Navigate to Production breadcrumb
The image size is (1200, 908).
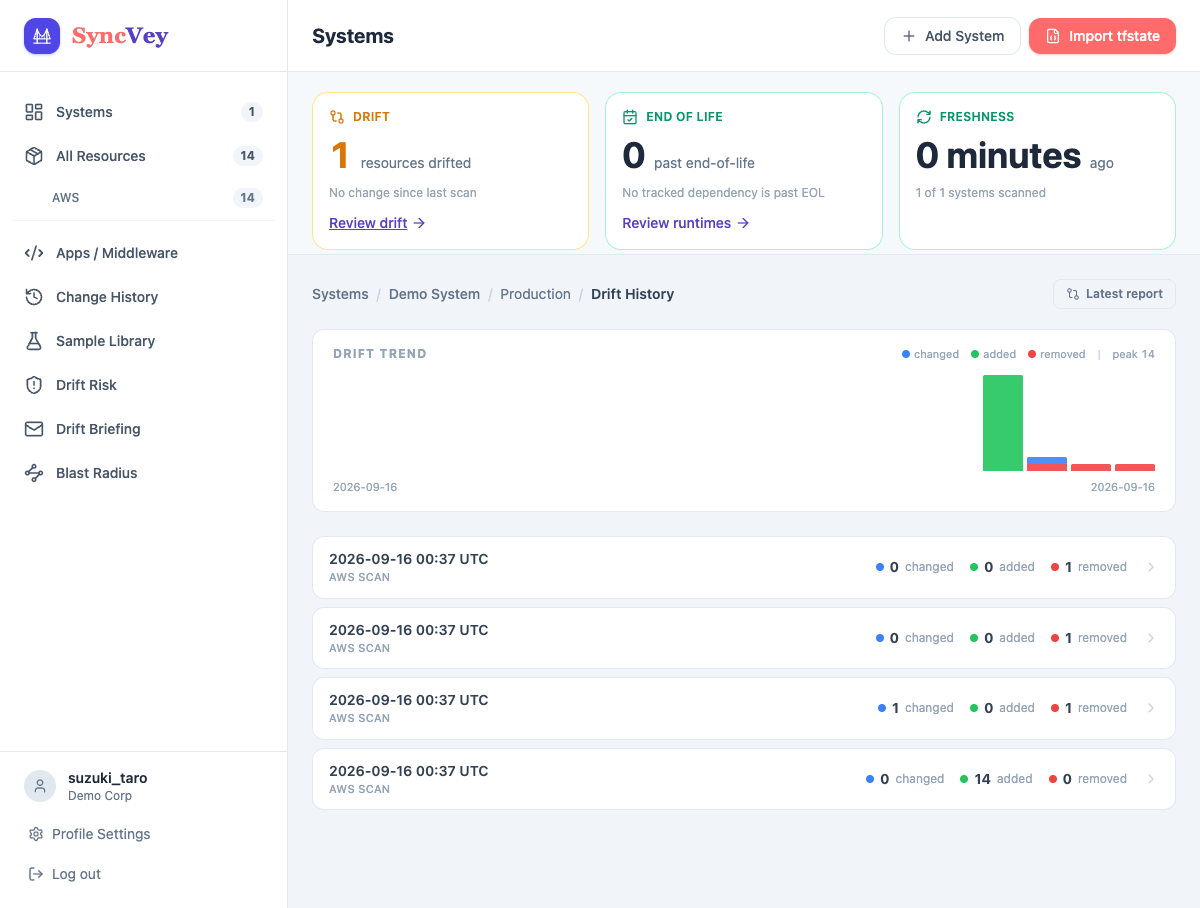click(535, 294)
